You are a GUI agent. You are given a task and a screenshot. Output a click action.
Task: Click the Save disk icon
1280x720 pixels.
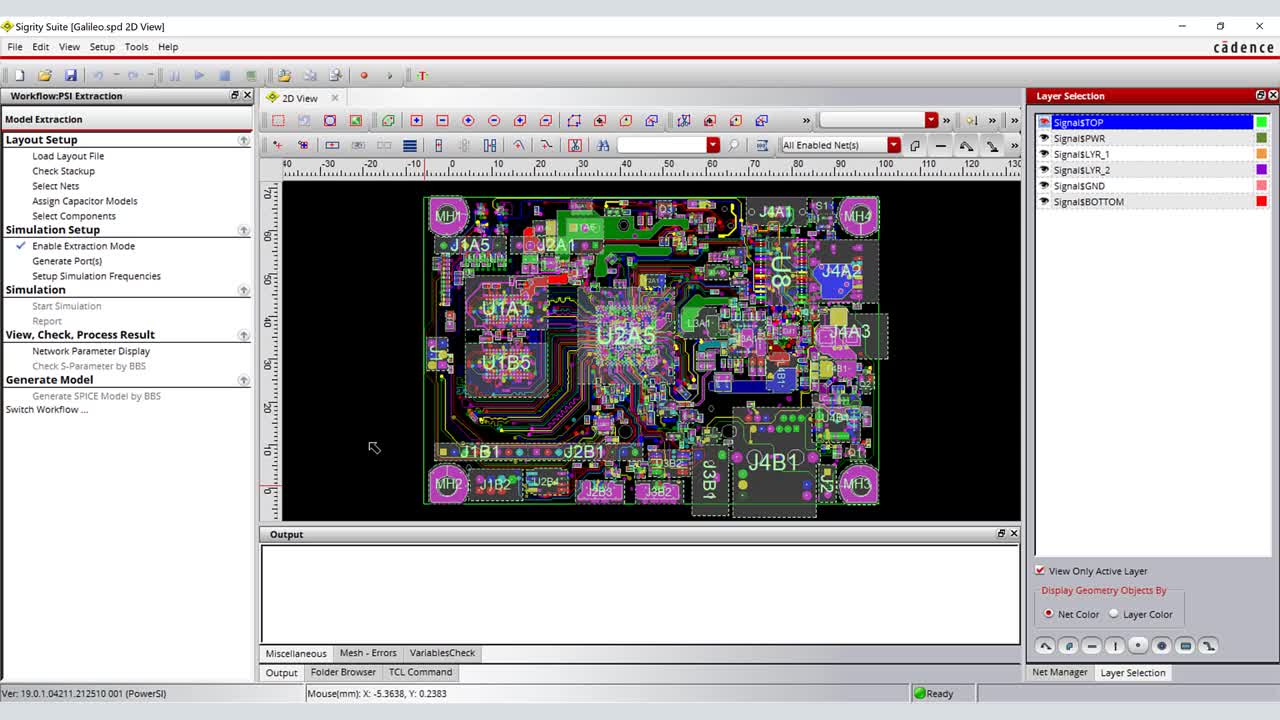71,75
